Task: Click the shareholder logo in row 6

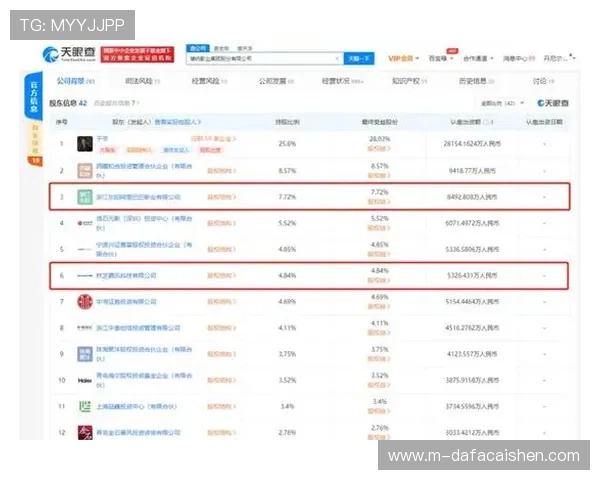Action: pyautogui.click(x=85, y=276)
